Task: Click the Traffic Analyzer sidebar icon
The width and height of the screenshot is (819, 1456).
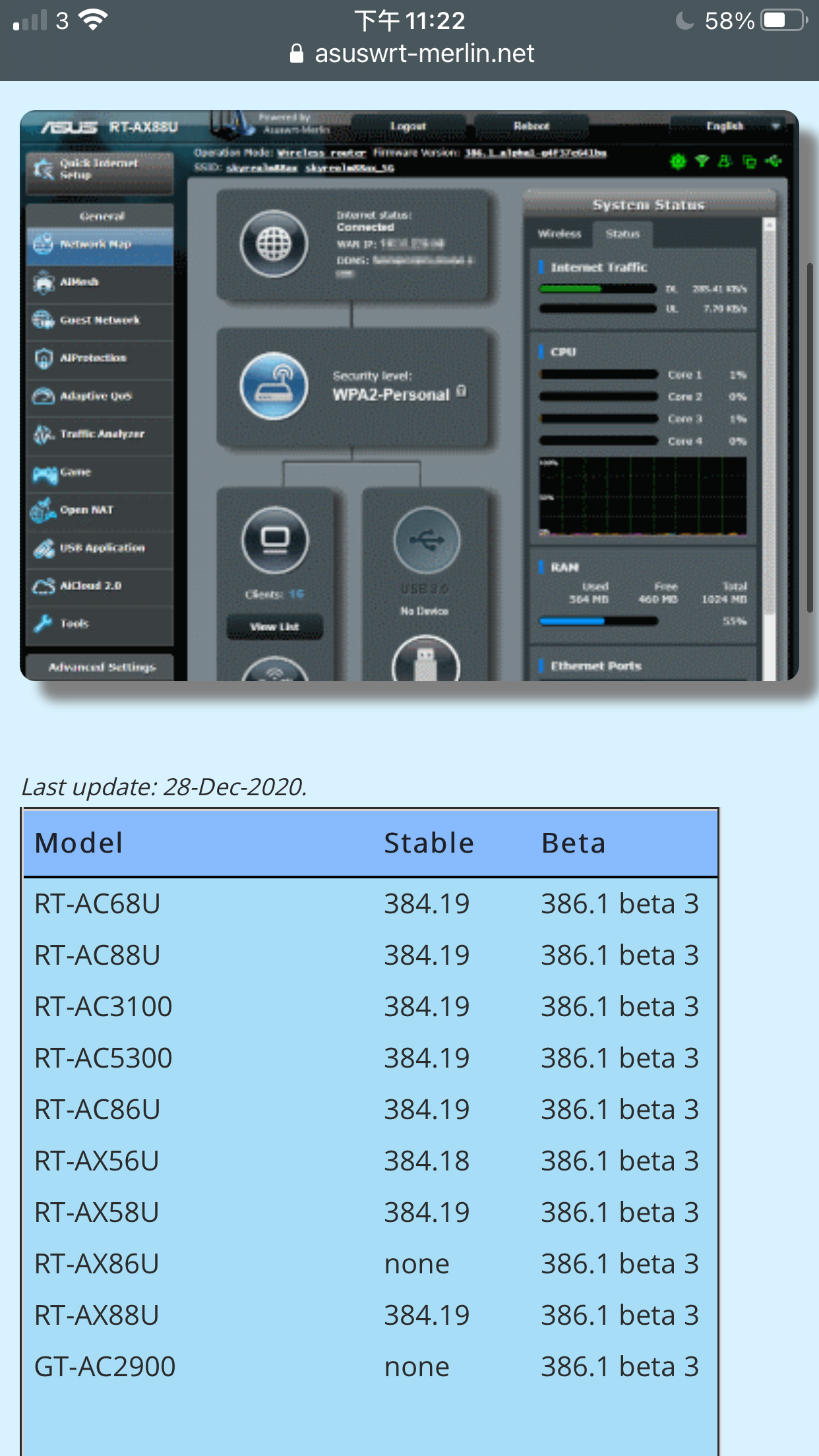Action: coord(44,434)
